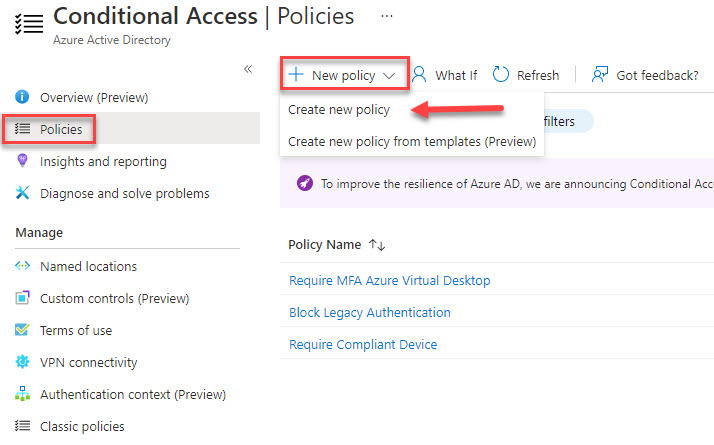Screen dimensions: 714x445
Task: Sort by Policy Name column header
Action: tap(325, 245)
